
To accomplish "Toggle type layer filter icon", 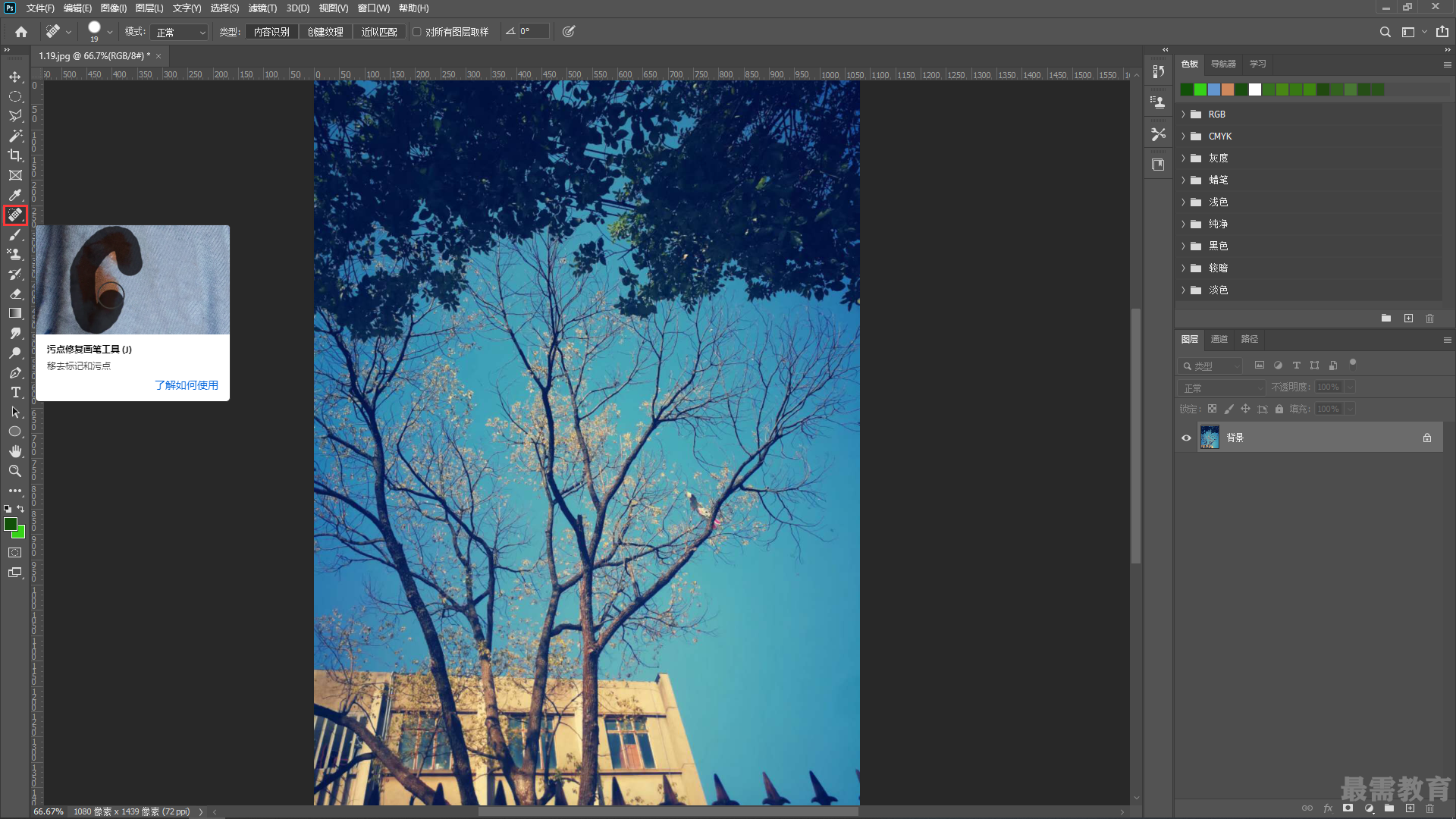I will (x=1297, y=366).
